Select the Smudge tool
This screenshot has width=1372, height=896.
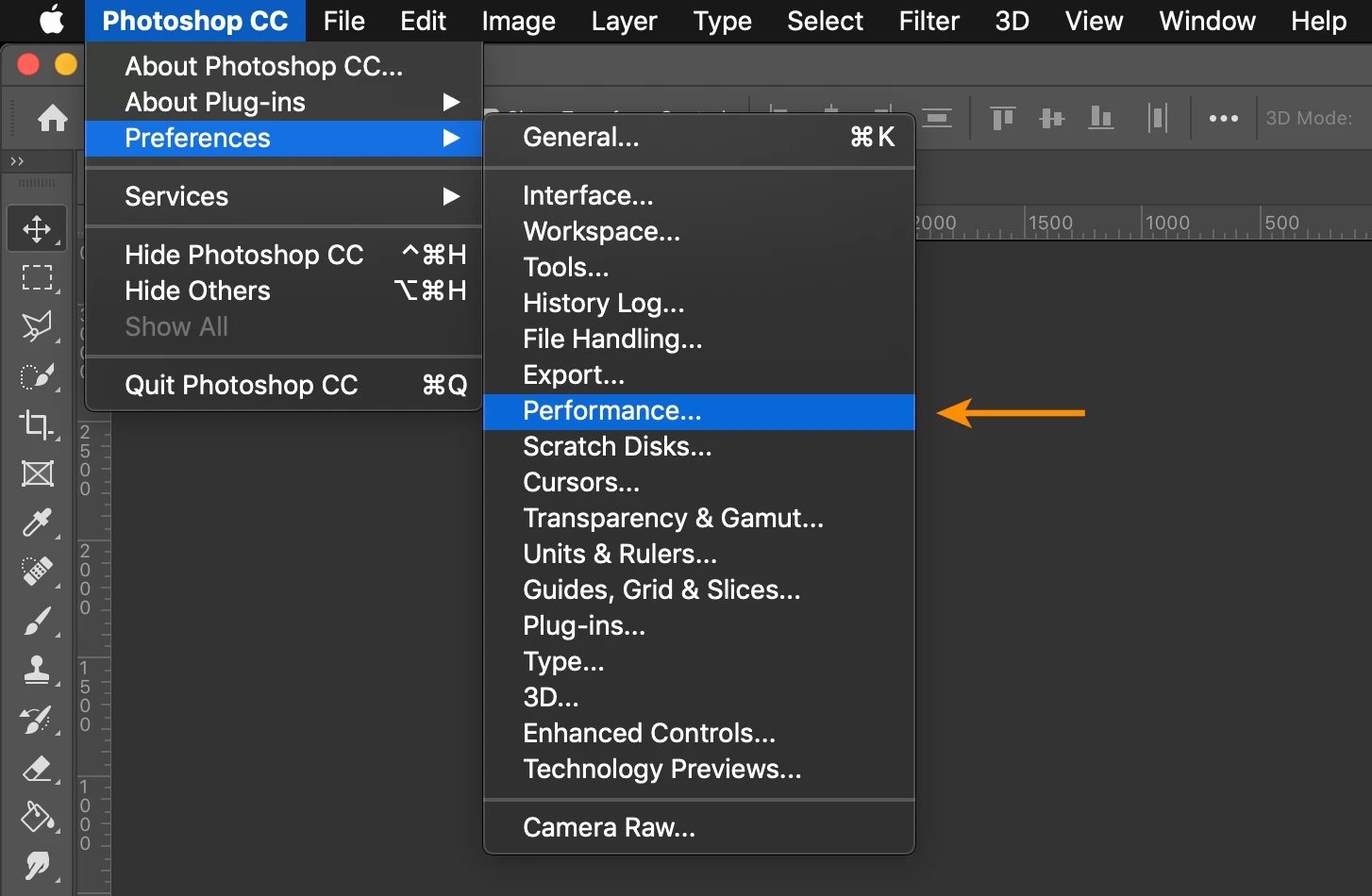[37, 866]
